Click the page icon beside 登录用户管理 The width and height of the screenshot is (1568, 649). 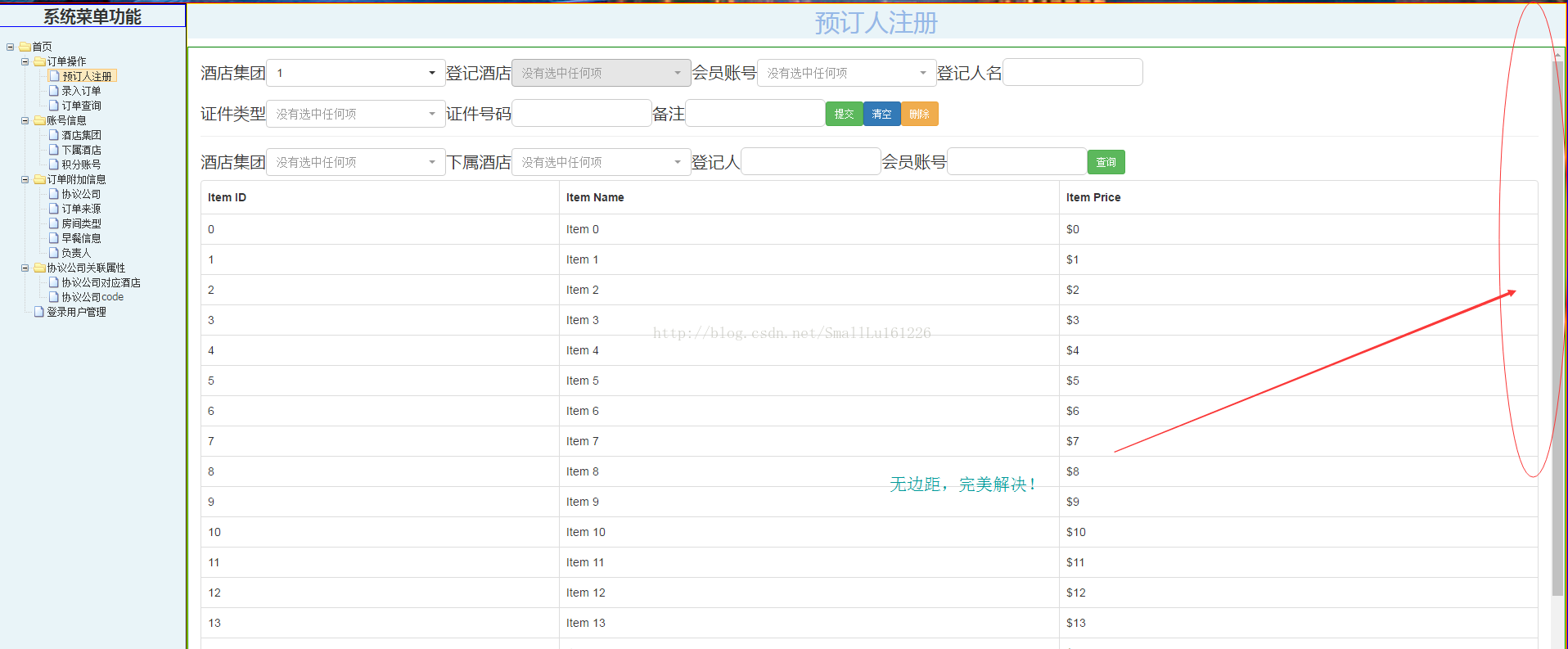(x=38, y=312)
